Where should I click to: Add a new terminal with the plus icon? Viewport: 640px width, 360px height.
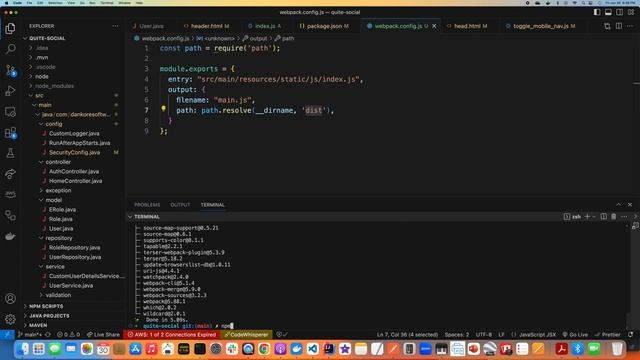[587, 217]
